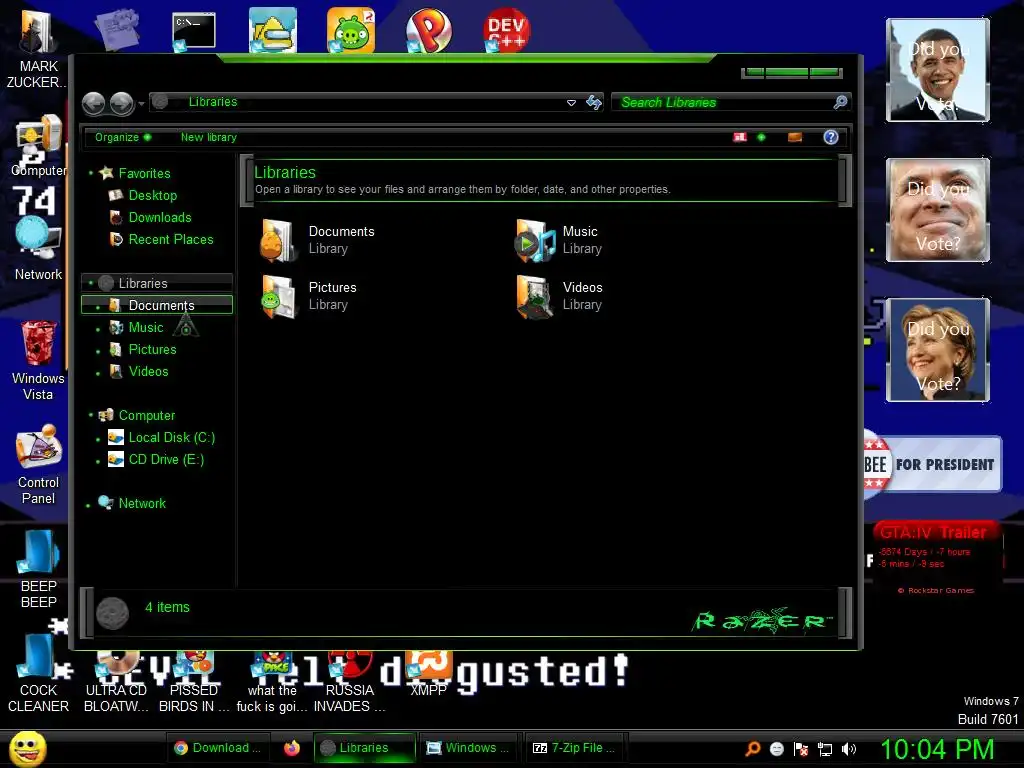1024x768 pixels.
Task: Open the ULTRA CD BLOATW... desktop icon
Action: [x=116, y=682]
